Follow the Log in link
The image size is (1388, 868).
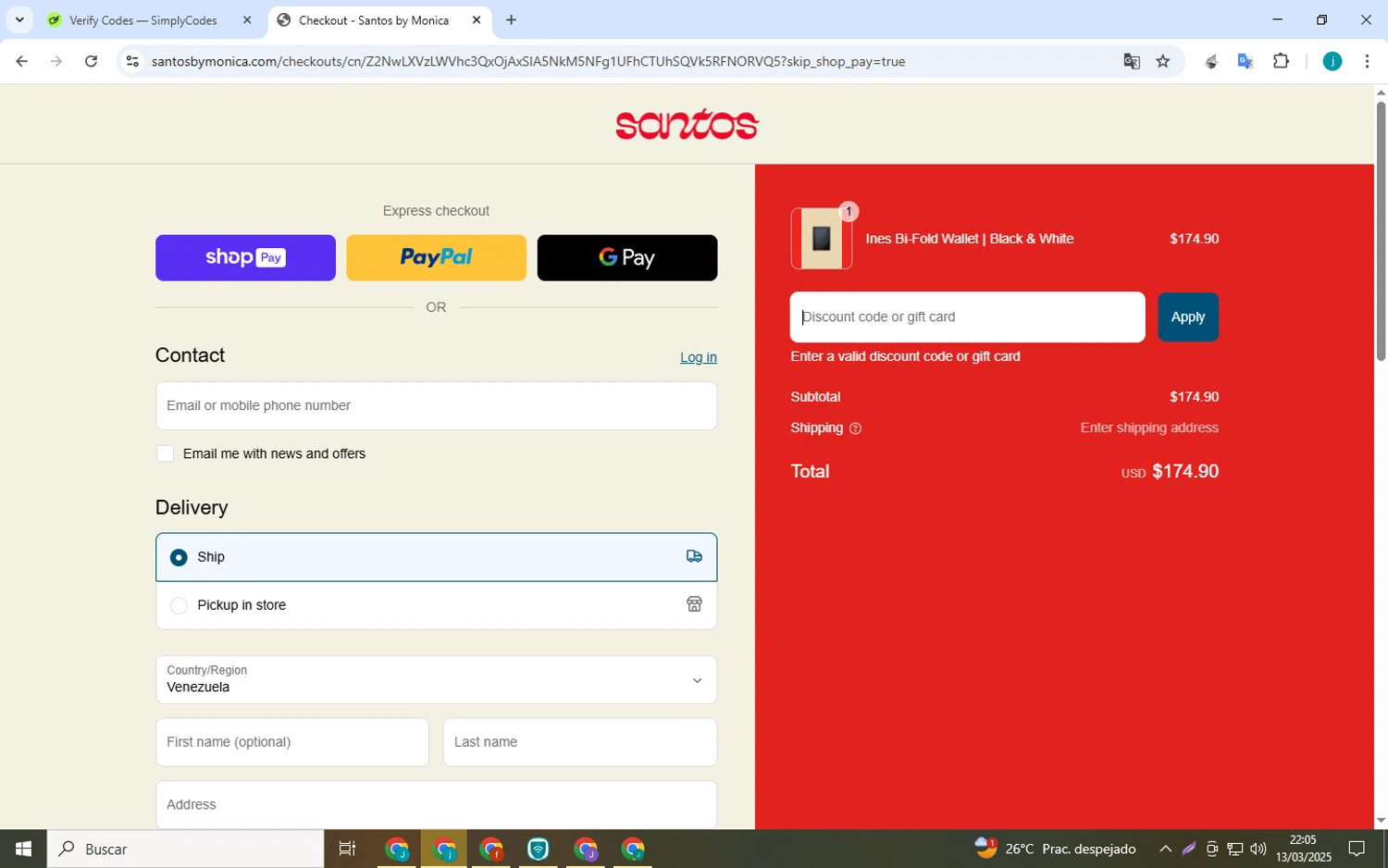click(698, 357)
